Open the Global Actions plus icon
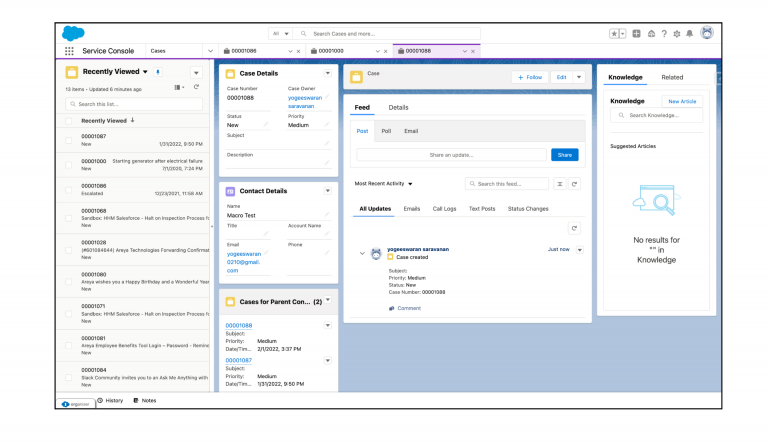Image resolution: width=768 pixels, height=442 pixels. 636,34
